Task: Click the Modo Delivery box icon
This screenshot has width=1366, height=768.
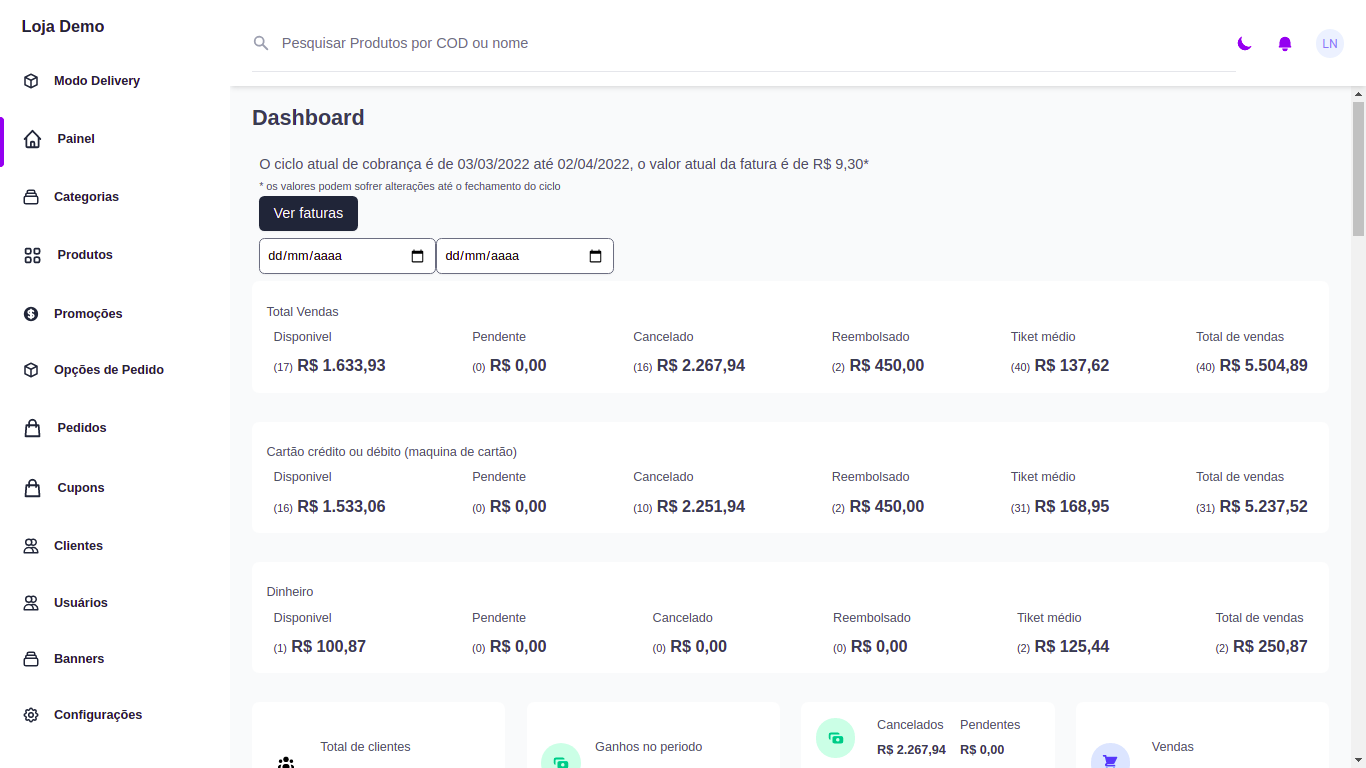Action: tap(31, 81)
